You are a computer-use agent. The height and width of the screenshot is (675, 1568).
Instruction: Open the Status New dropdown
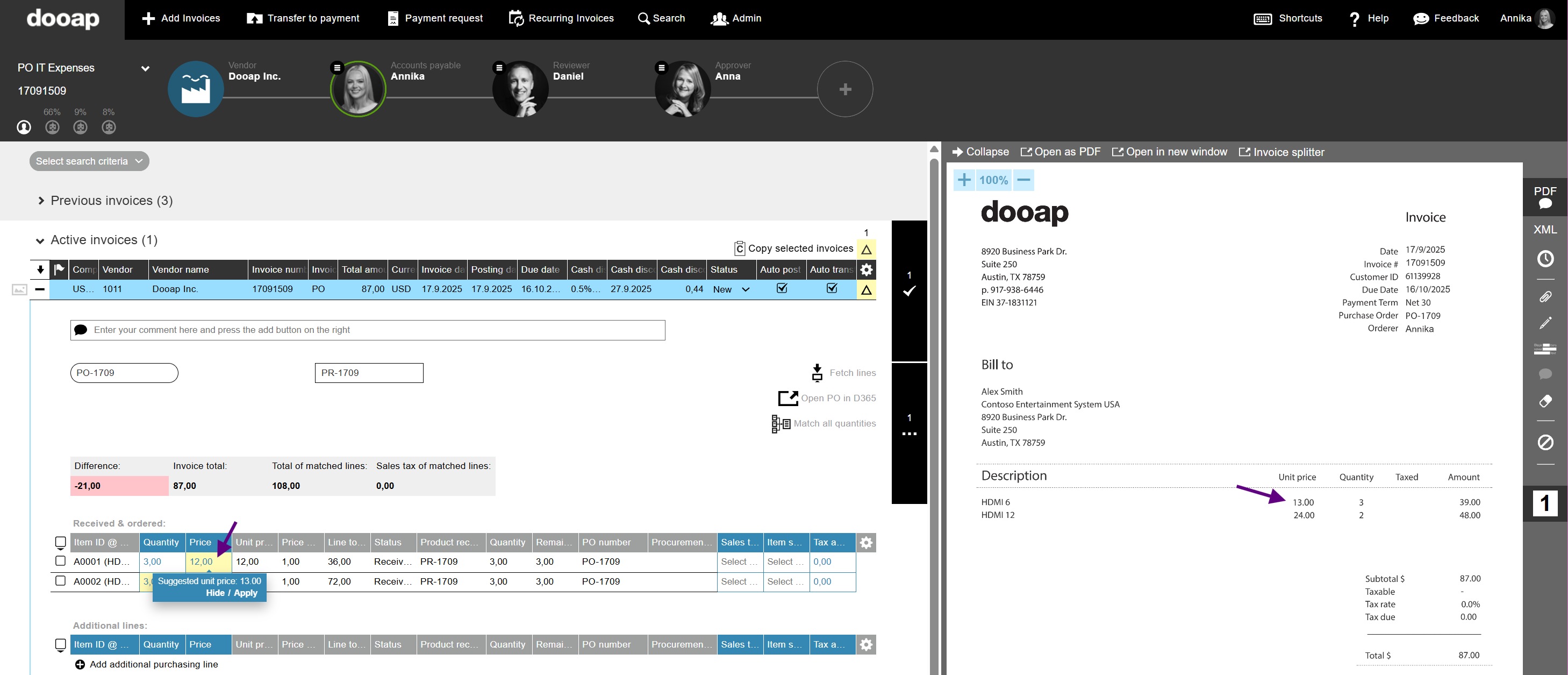(731, 289)
